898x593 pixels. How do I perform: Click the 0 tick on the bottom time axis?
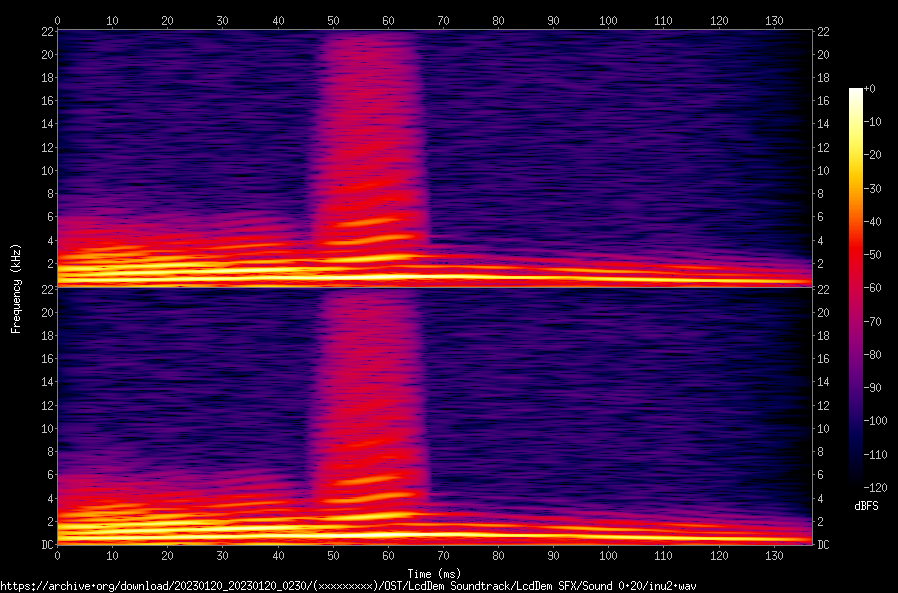[58, 555]
